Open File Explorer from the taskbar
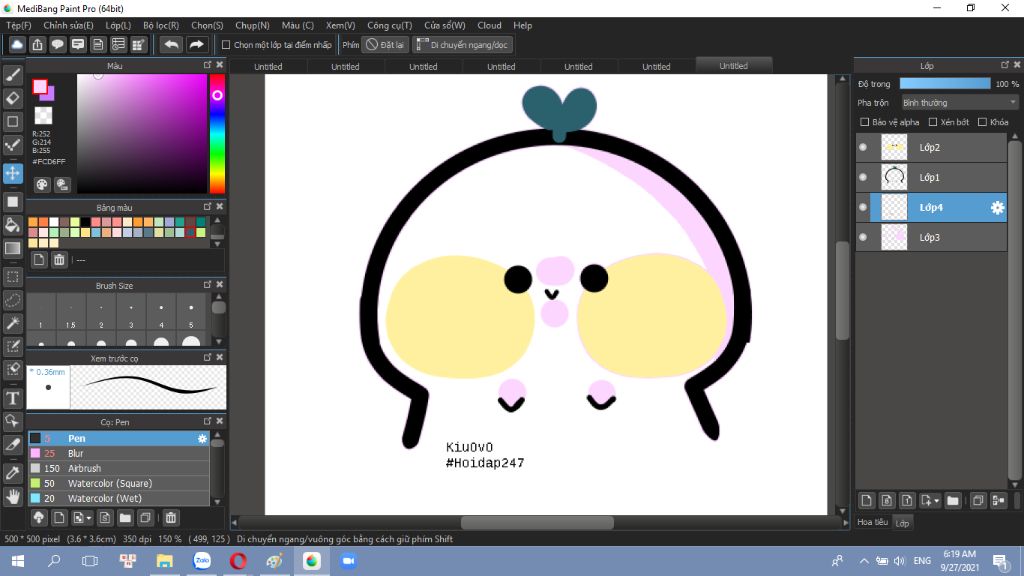The height and width of the screenshot is (576, 1024). 165,561
